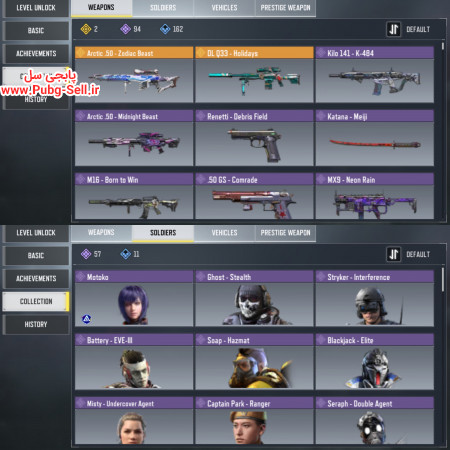Open the History section in the lower sidebar

pyautogui.click(x=36, y=324)
